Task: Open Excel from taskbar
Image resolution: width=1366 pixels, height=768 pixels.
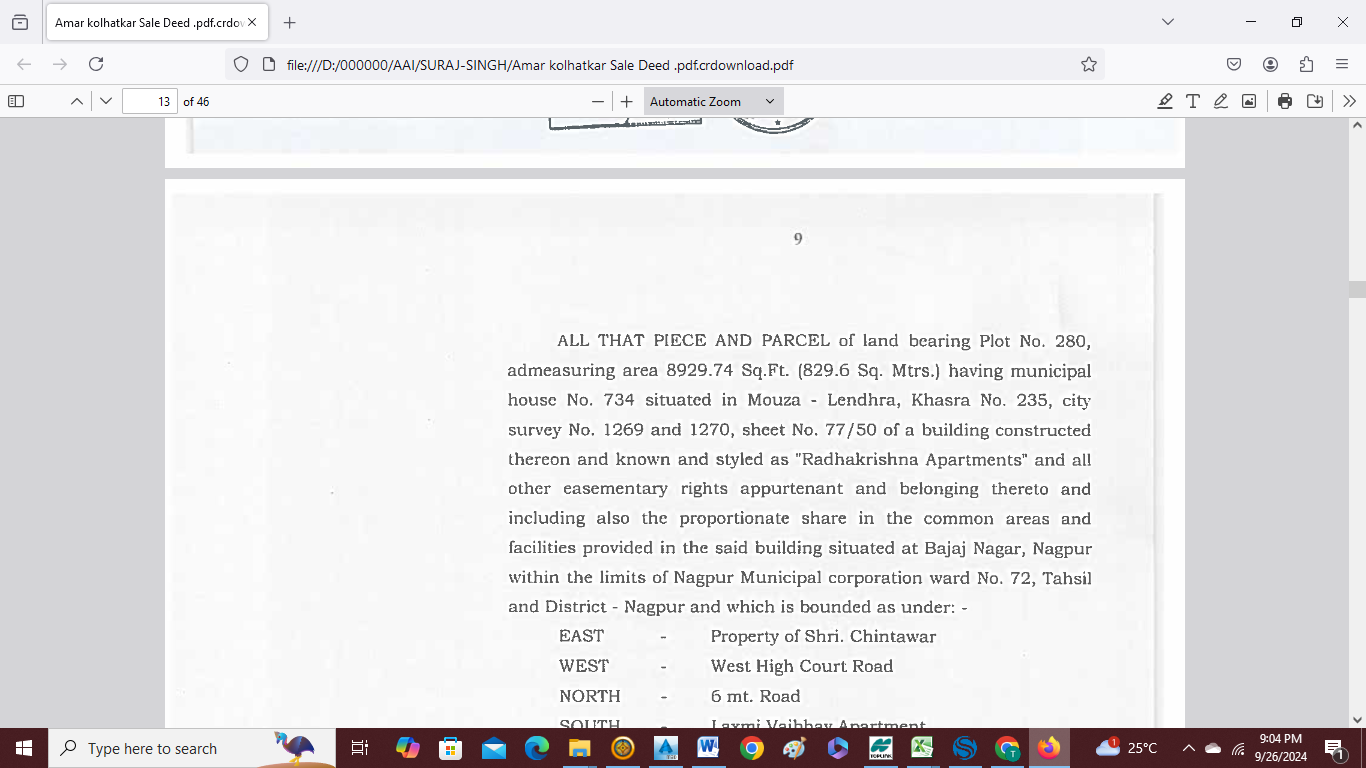Action: click(x=922, y=748)
